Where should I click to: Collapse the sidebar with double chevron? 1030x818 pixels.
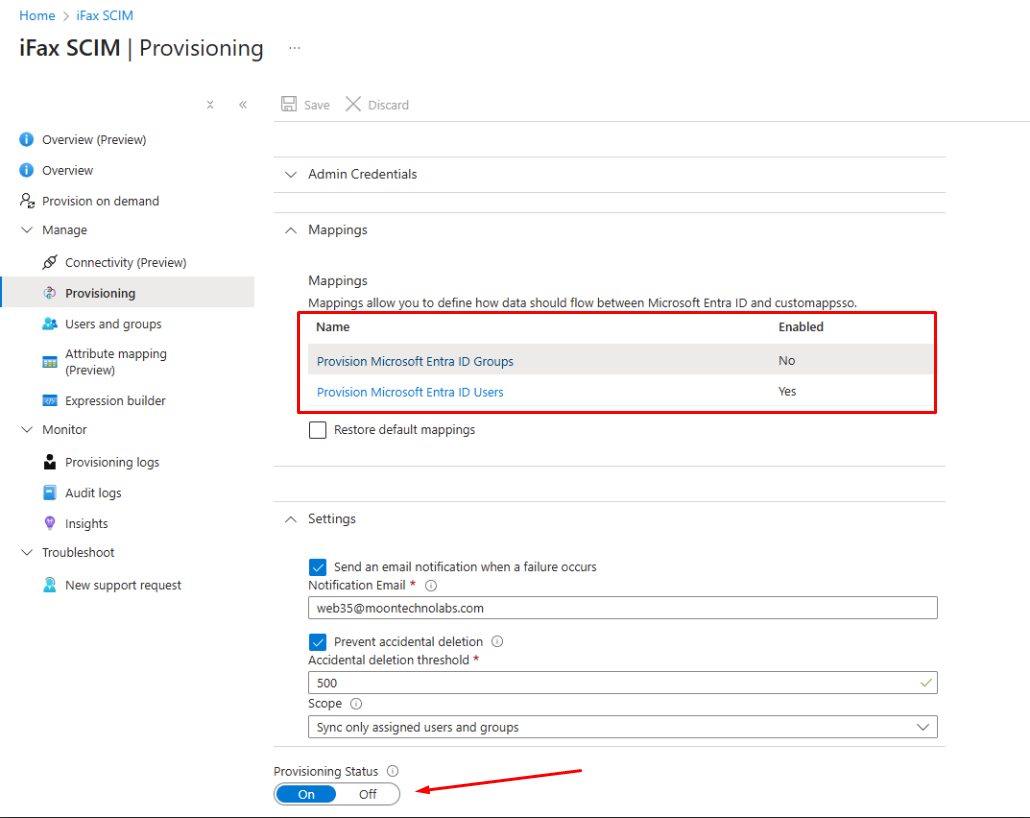pyautogui.click(x=243, y=104)
